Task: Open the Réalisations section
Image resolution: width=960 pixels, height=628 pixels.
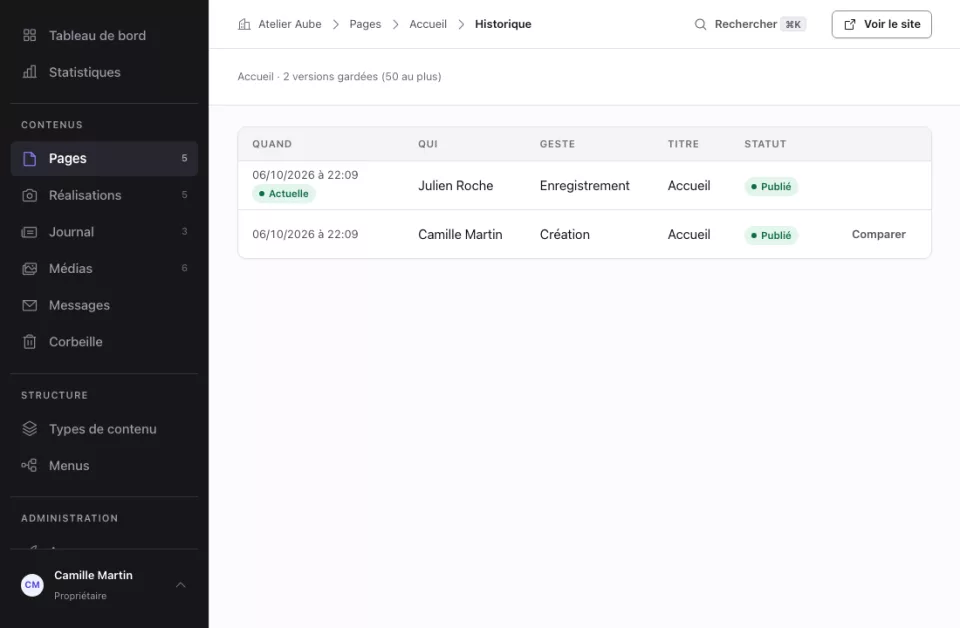Action: (104, 195)
